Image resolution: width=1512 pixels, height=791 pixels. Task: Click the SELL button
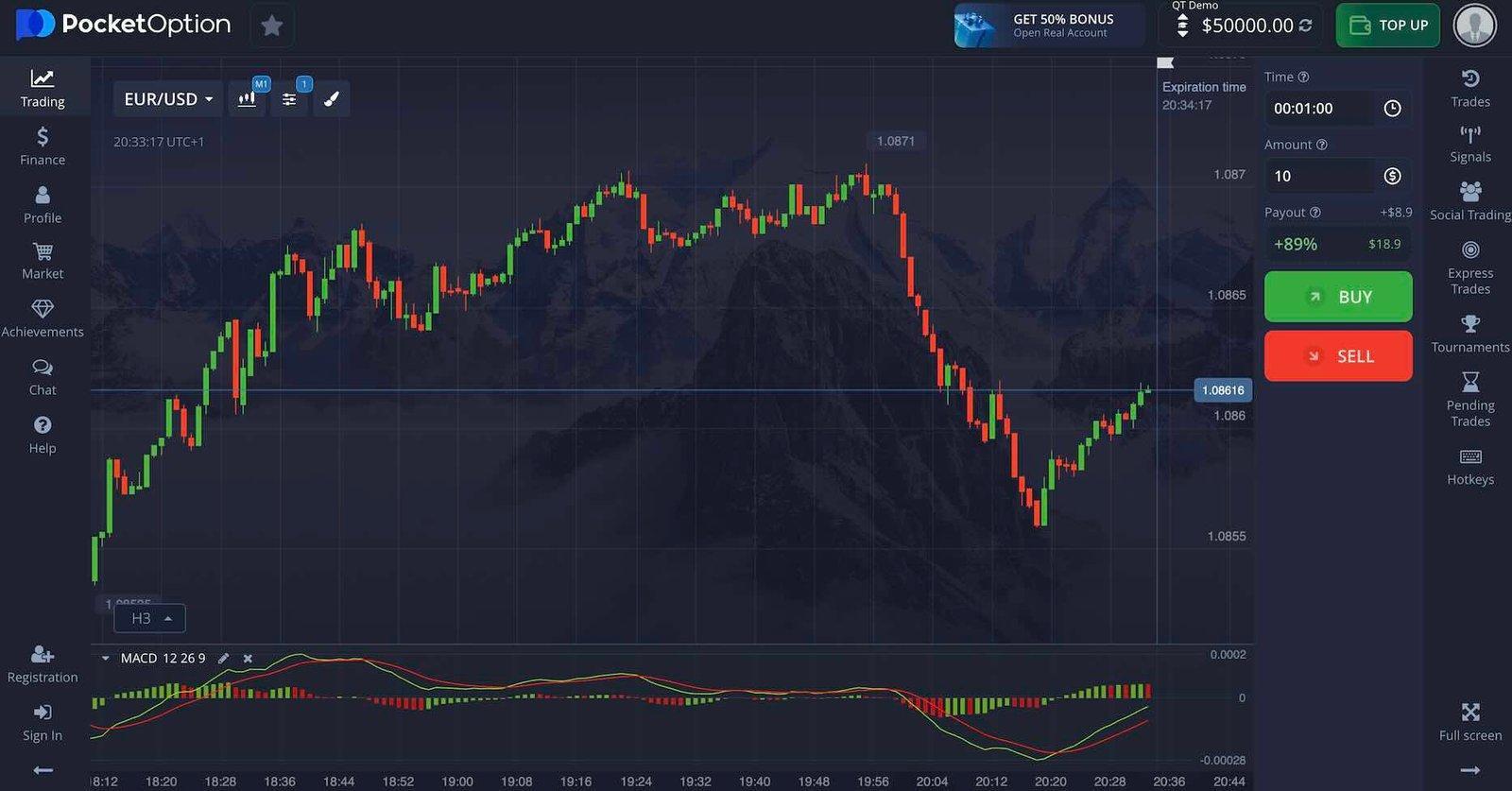(x=1338, y=356)
